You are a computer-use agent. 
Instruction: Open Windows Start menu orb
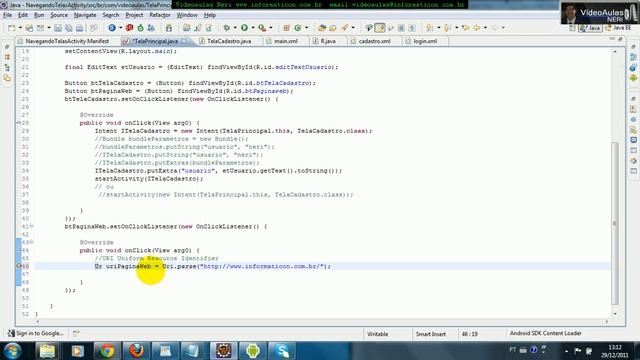click(x=12, y=351)
